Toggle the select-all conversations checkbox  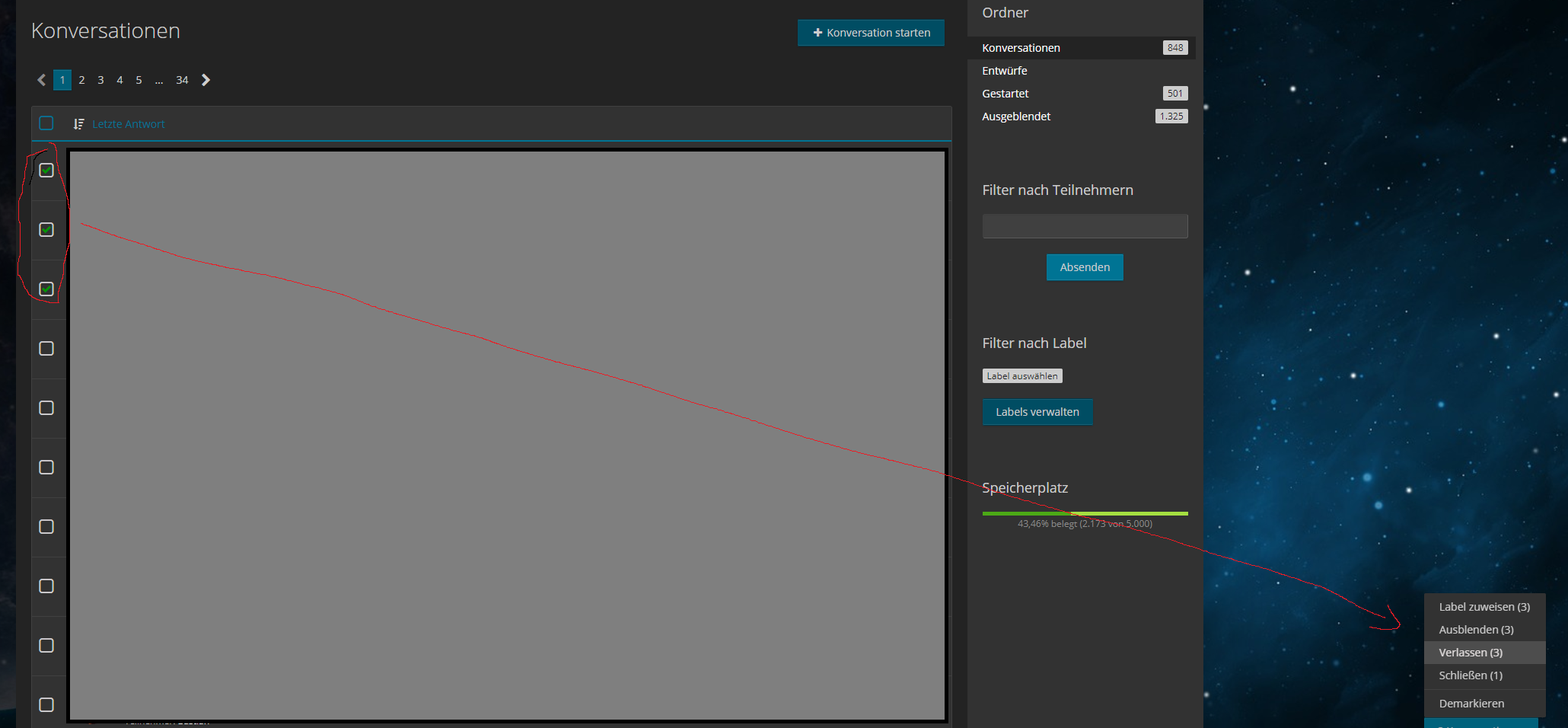point(46,123)
